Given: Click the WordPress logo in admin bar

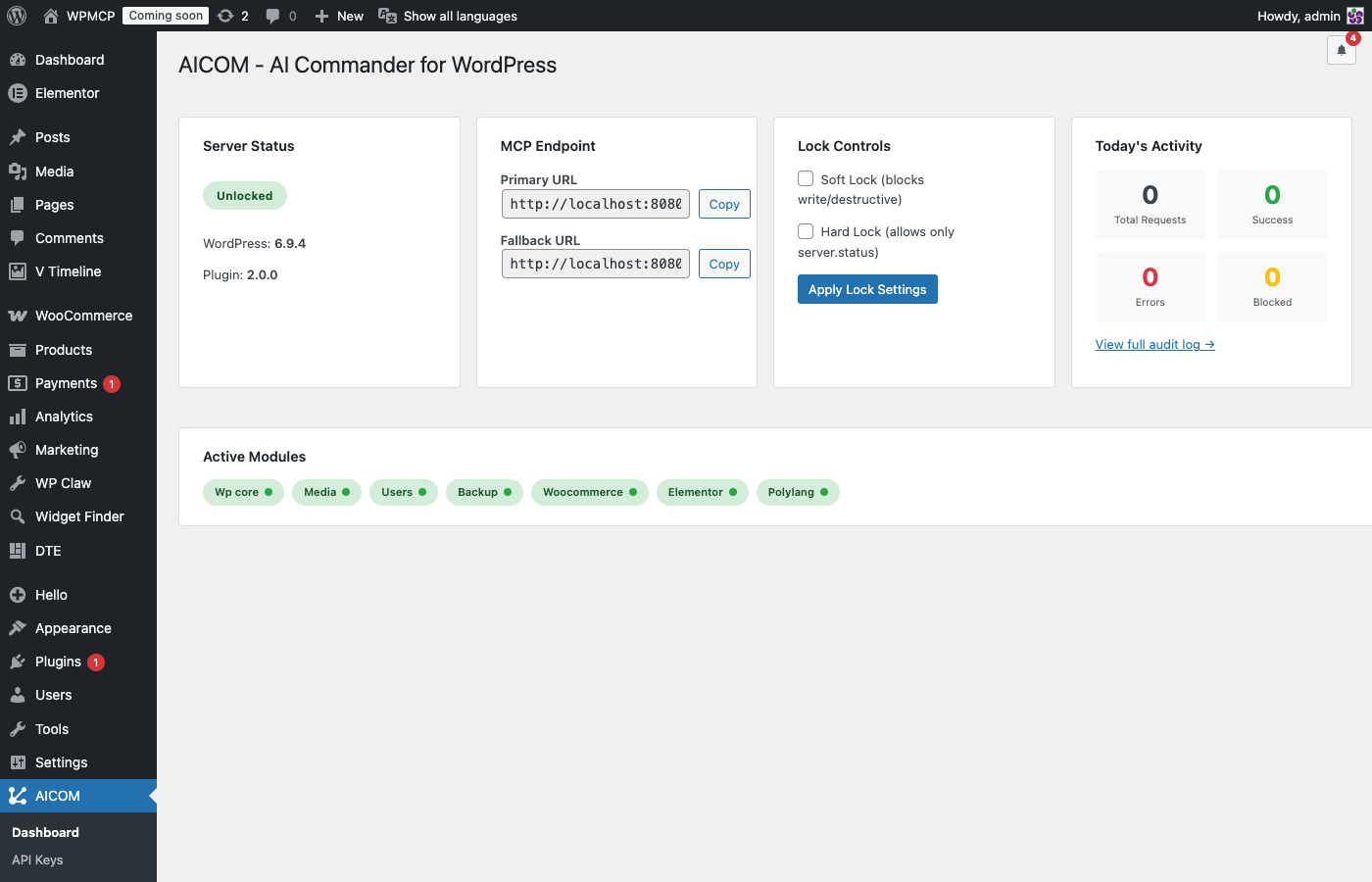Looking at the screenshot, I should pos(17,16).
